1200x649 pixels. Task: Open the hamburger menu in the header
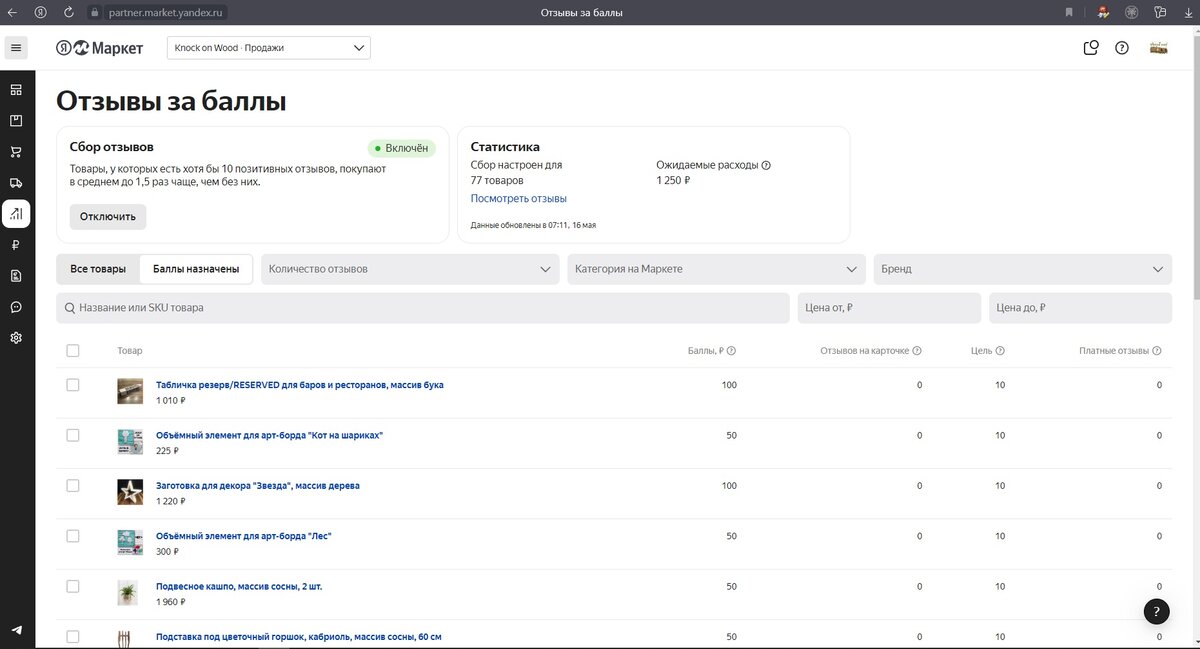click(16, 48)
